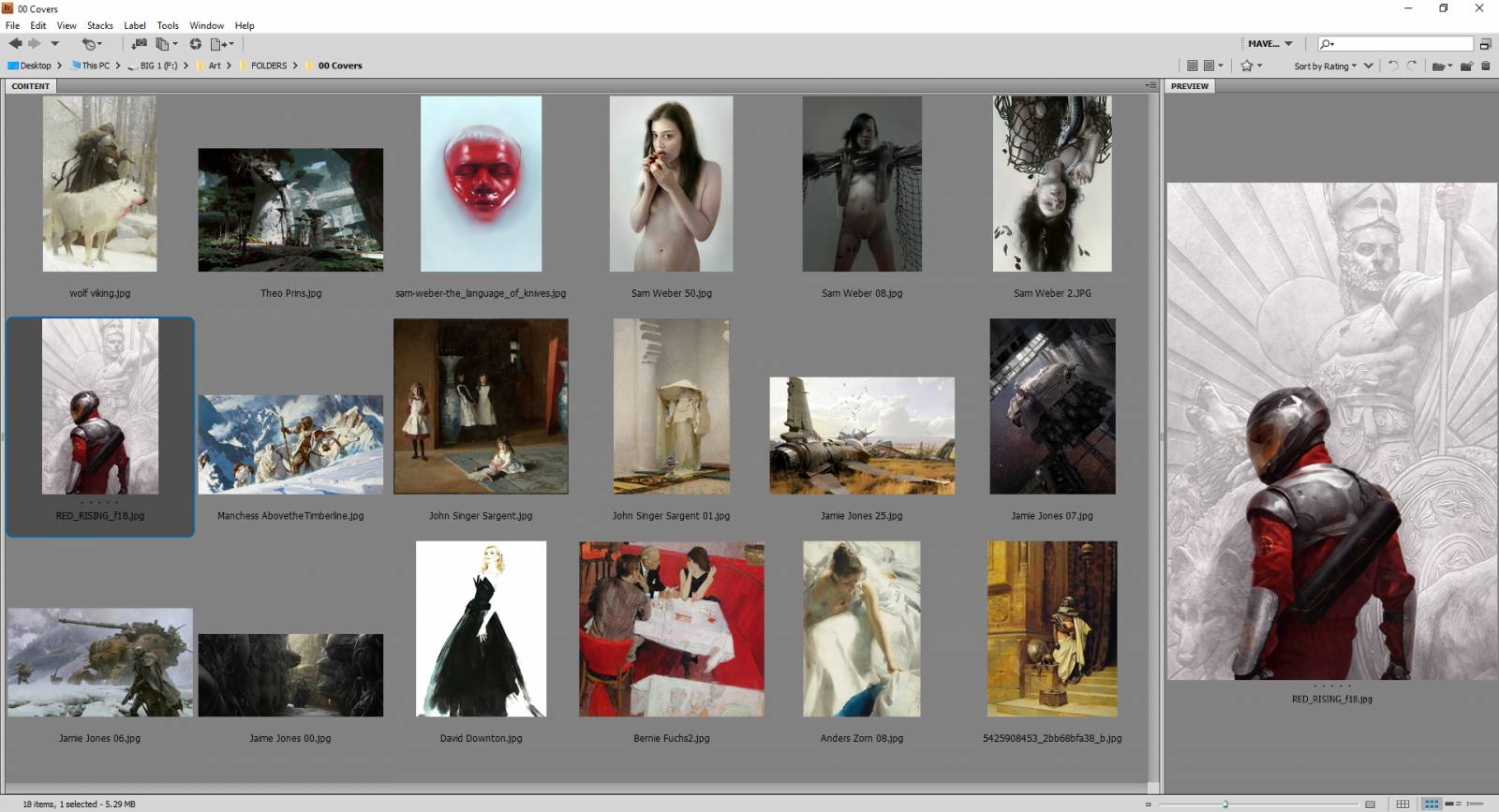Go forward with the right arrow button
This screenshot has width=1499, height=812.
click(35, 44)
